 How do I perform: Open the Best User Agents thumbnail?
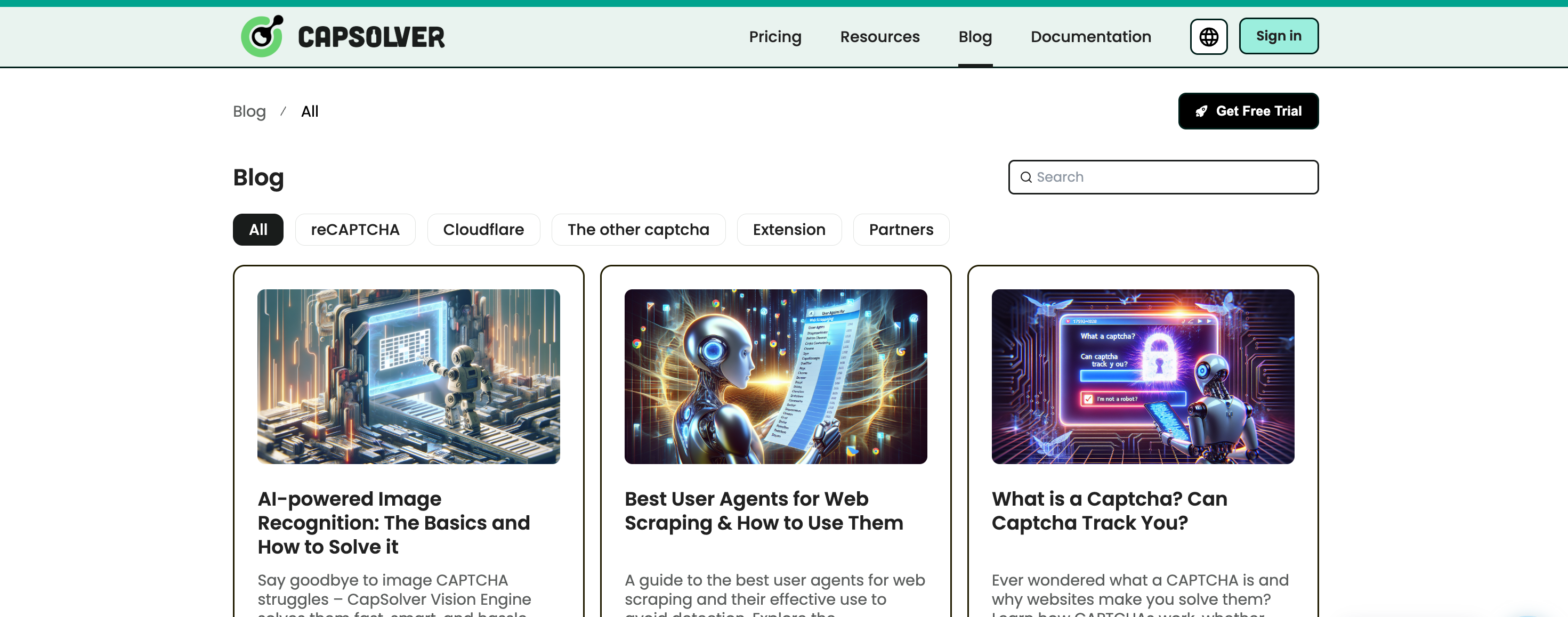coord(775,376)
